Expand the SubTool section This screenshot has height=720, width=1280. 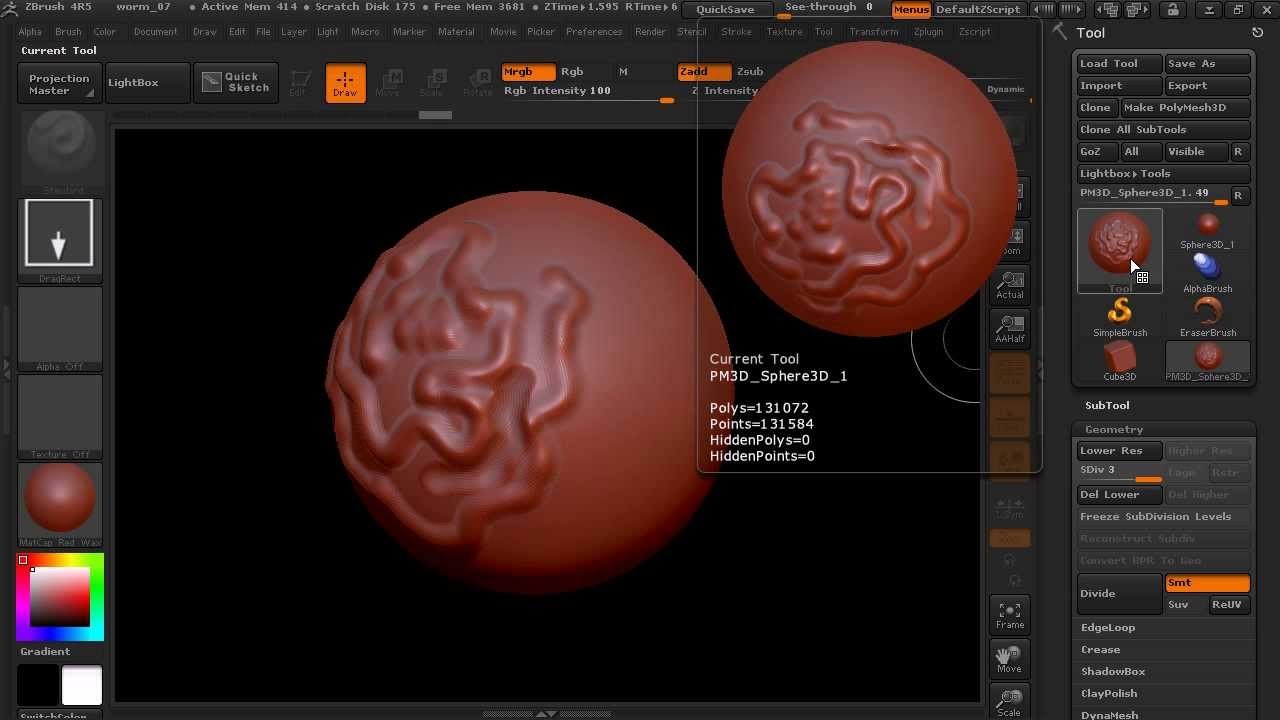coord(1107,406)
